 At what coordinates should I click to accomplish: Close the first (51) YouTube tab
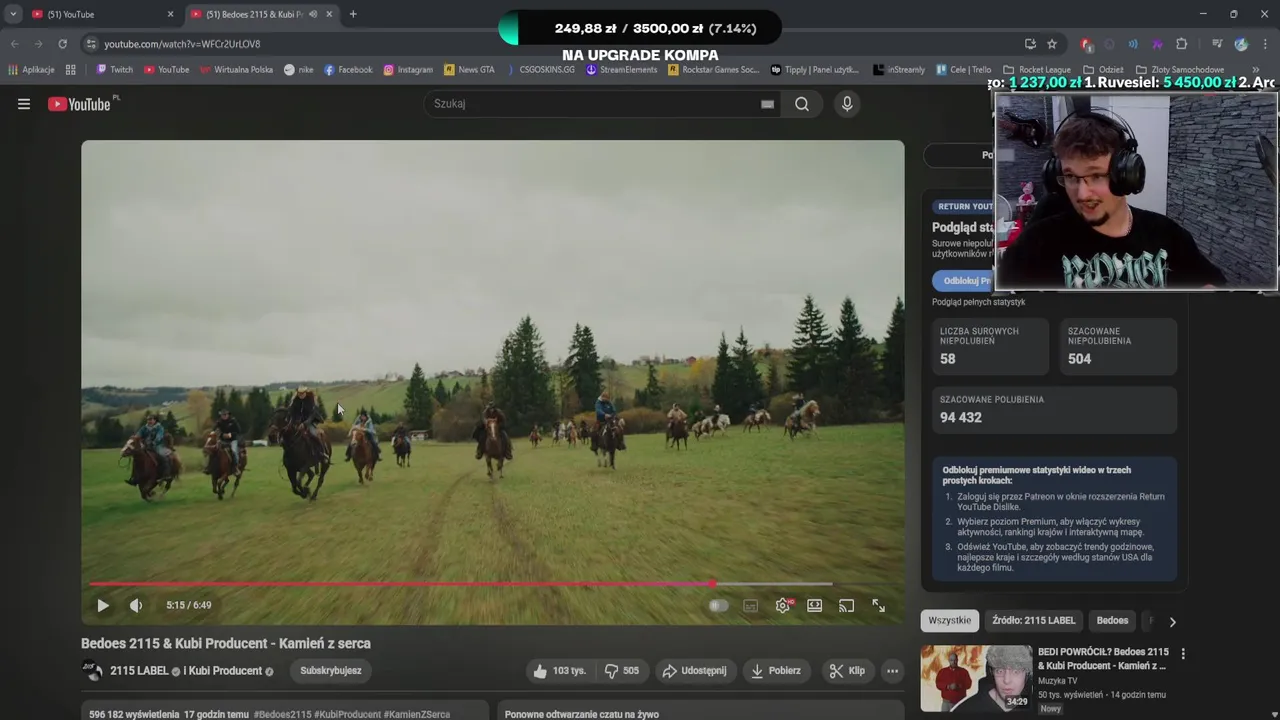point(170,14)
